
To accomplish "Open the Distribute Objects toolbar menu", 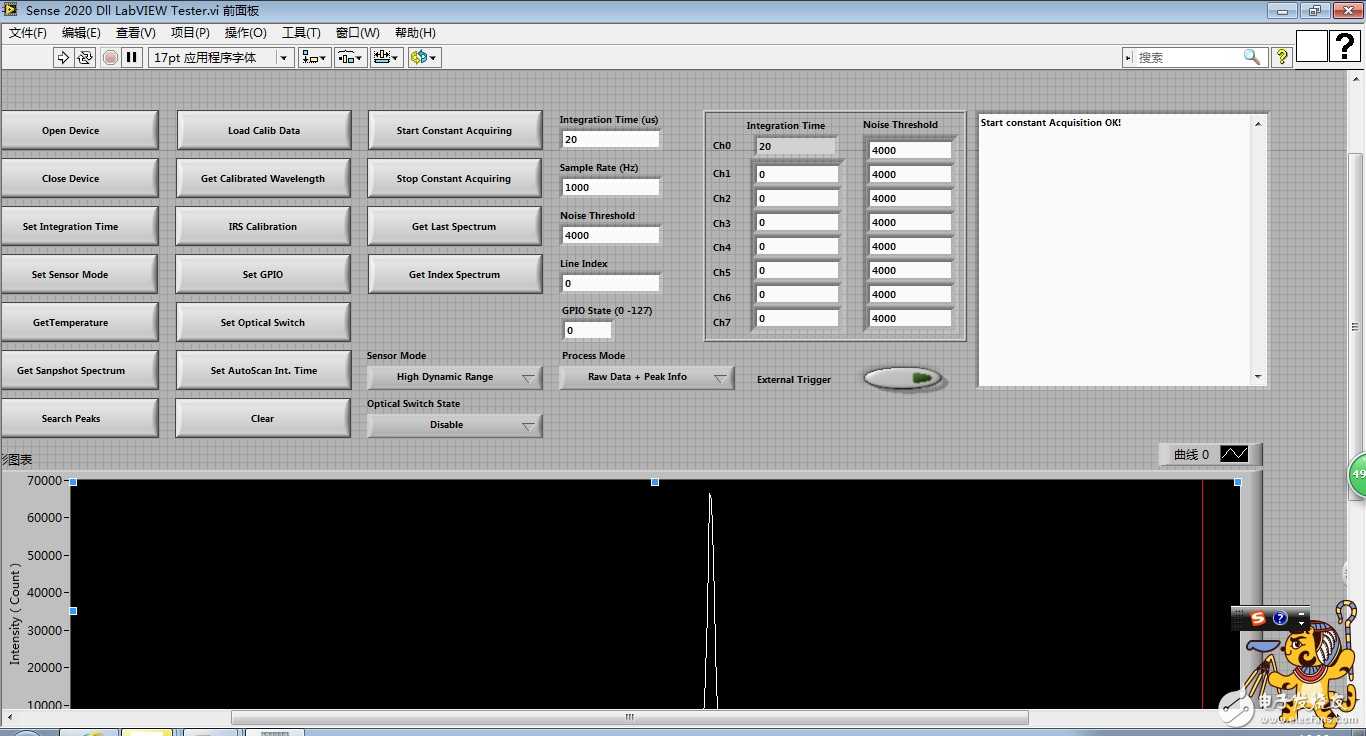I will [x=351, y=58].
